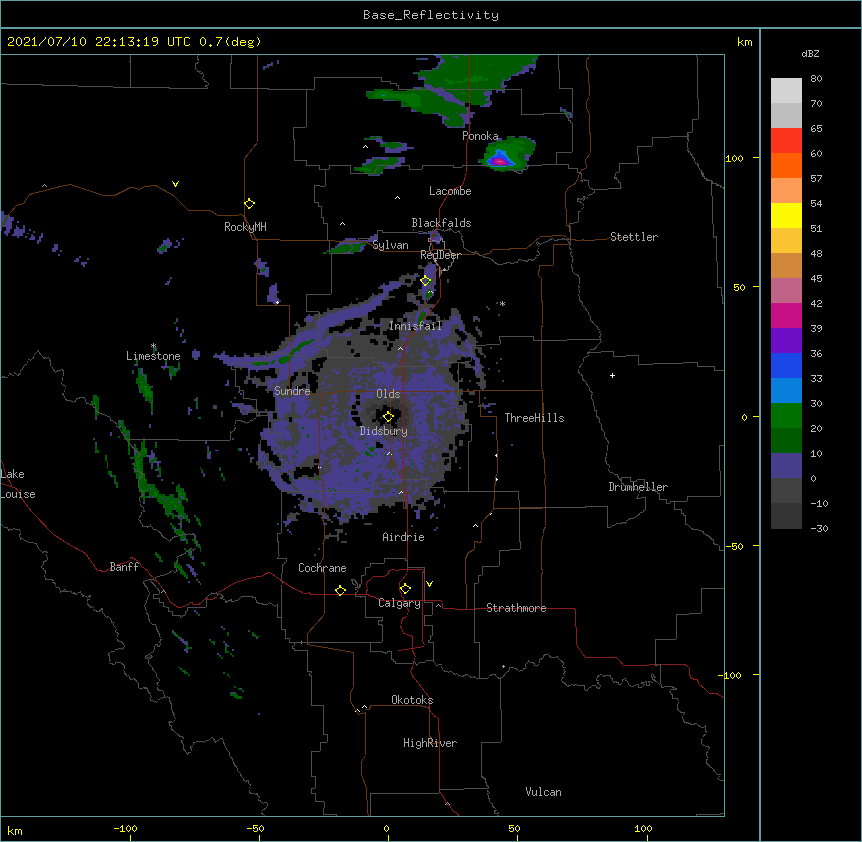The image size is (862, 842).
Task: Click the yellow diamond marker above RockyMH
Action: pyautogui.click(x=249, y=204)
